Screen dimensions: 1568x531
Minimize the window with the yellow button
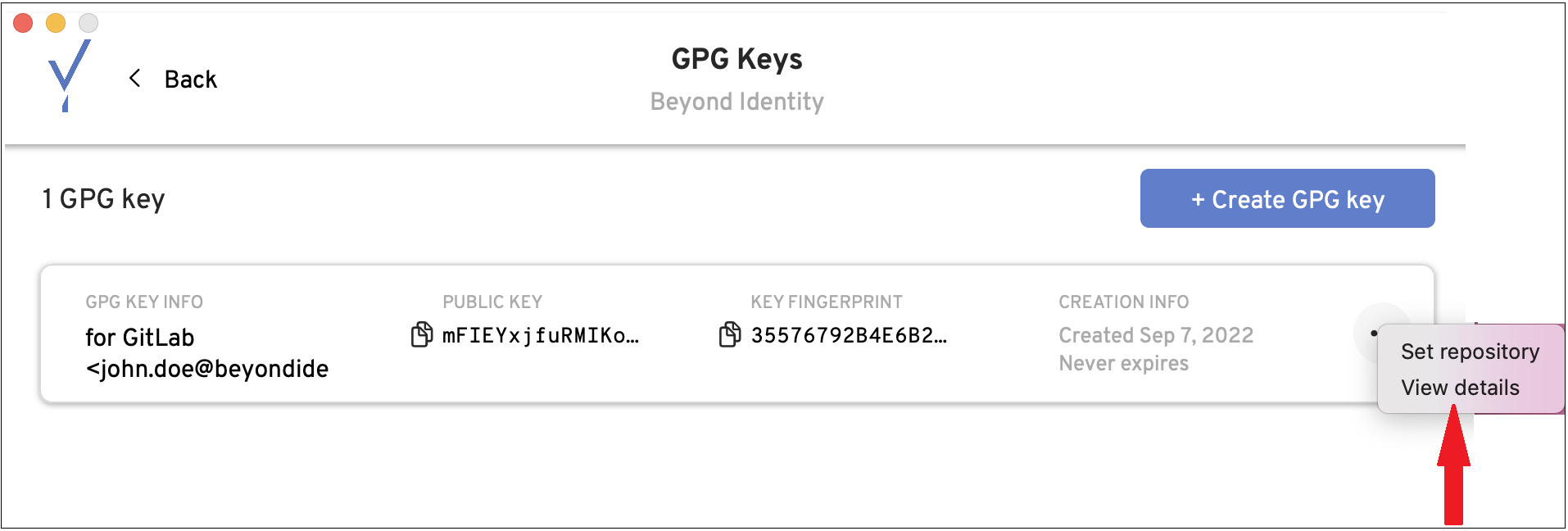click(56, 23)
